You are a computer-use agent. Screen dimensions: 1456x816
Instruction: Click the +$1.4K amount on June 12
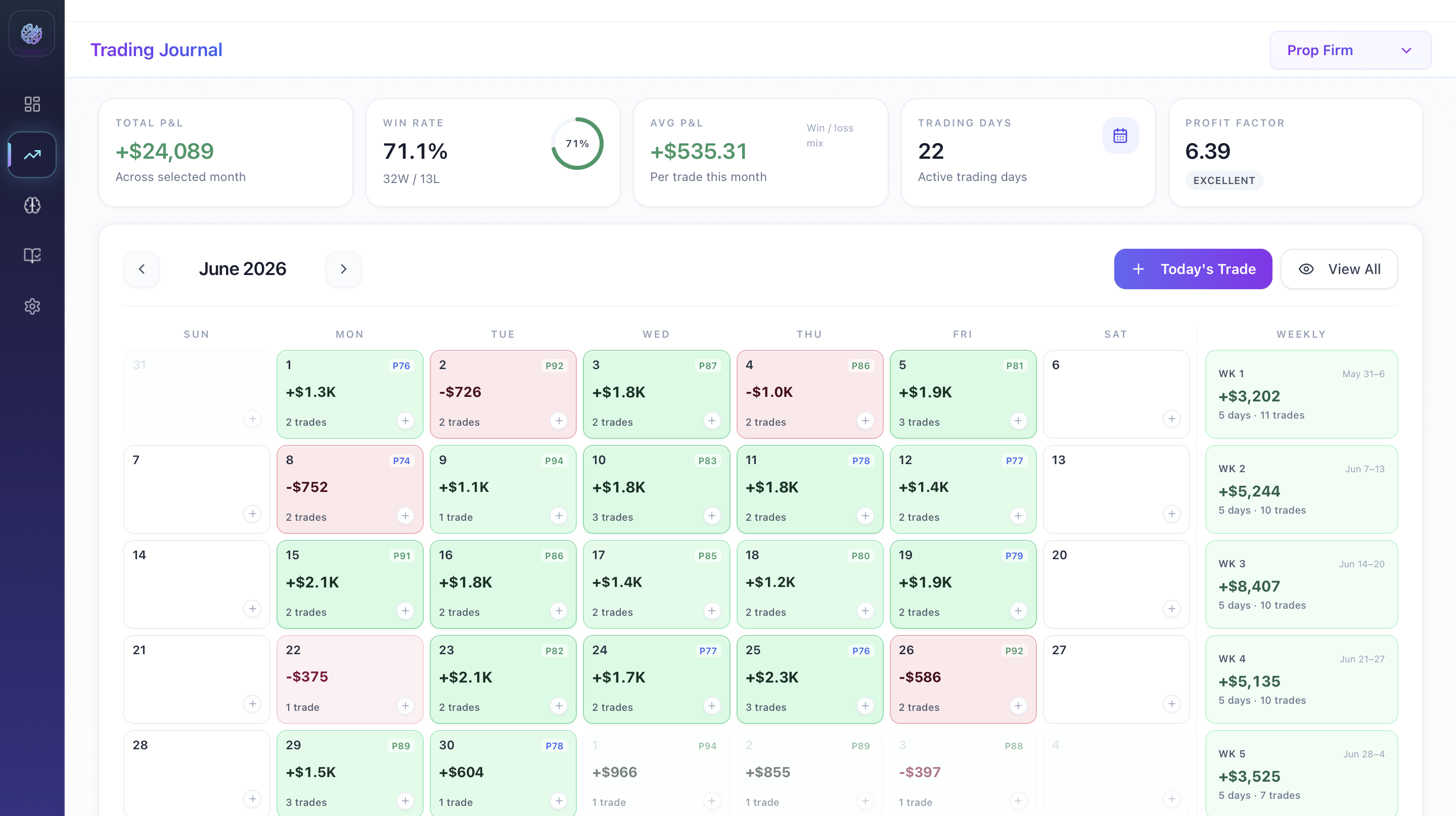click(924, 486)
